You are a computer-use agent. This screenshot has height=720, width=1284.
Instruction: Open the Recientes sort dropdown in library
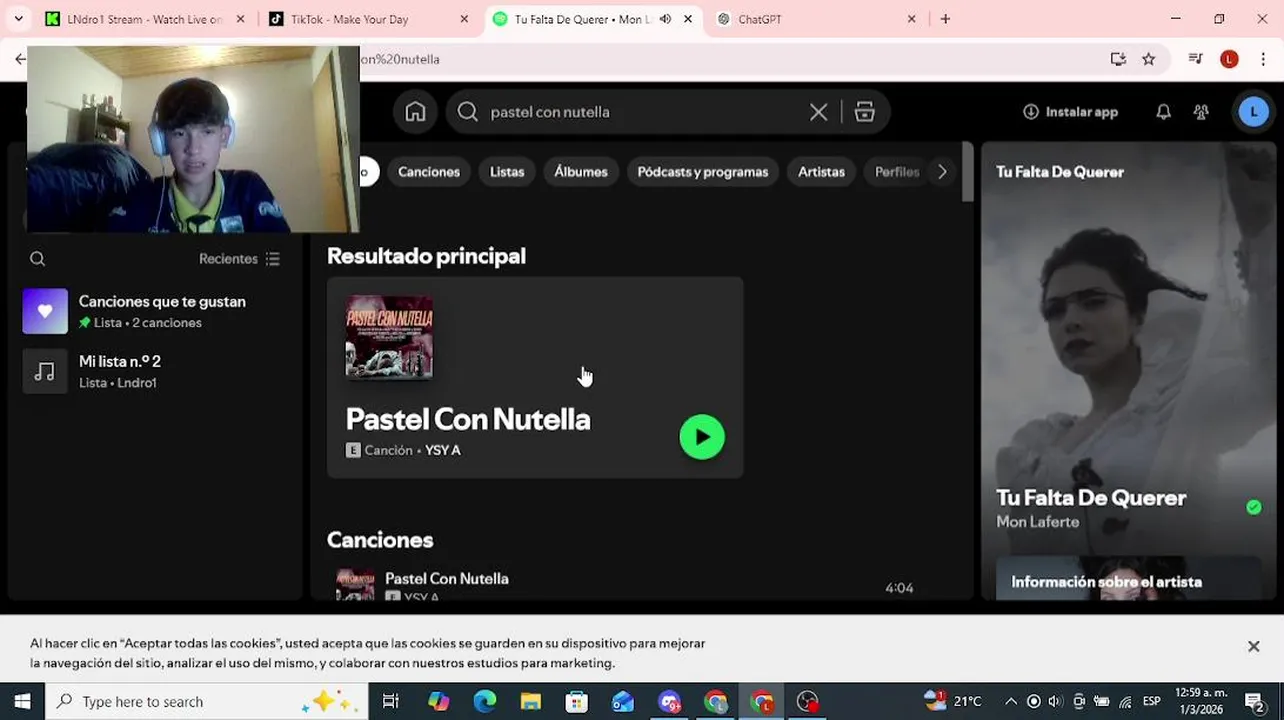click(x=240, y=259)
